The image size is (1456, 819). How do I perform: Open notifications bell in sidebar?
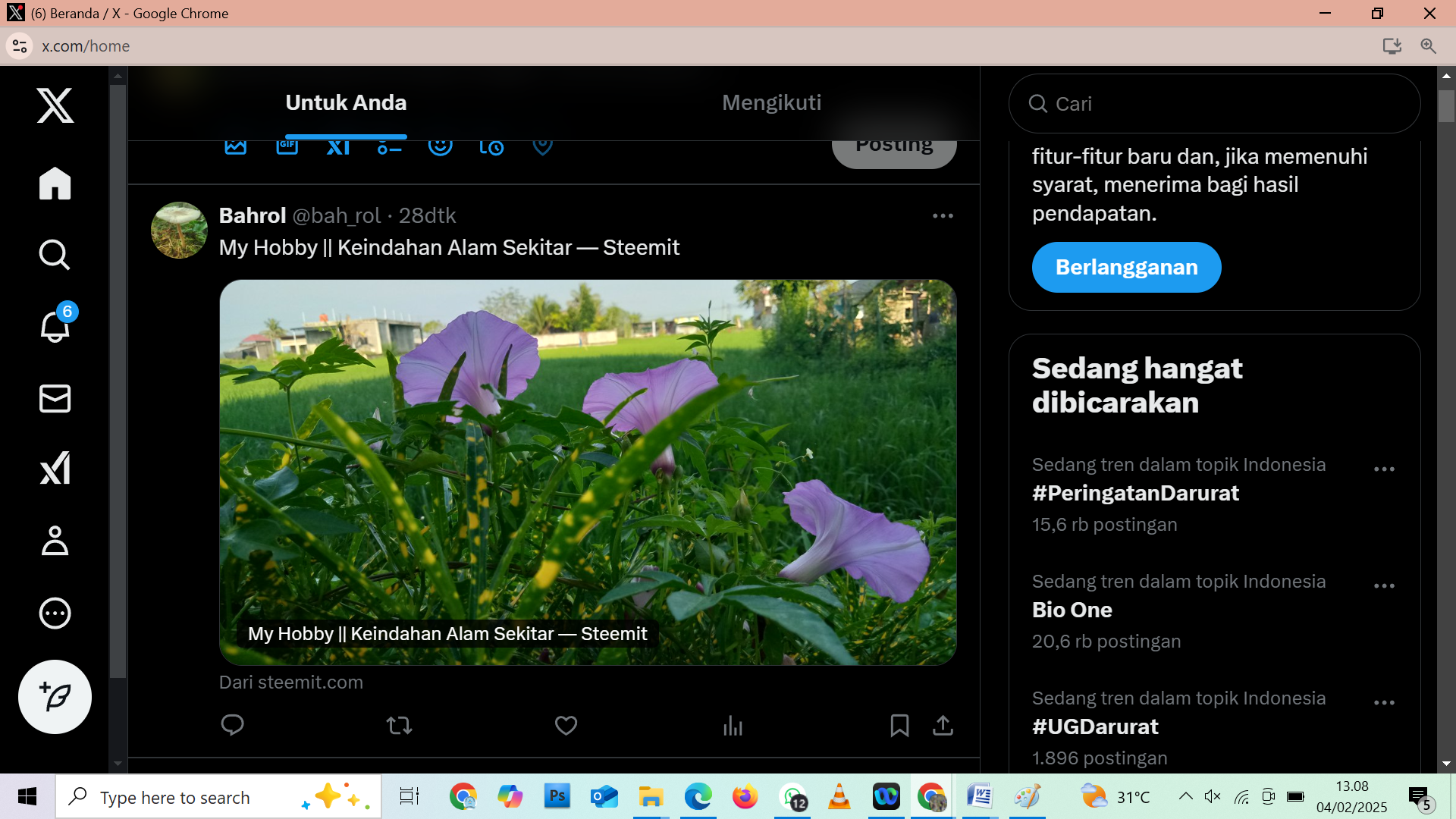click(x=55, y=326)
